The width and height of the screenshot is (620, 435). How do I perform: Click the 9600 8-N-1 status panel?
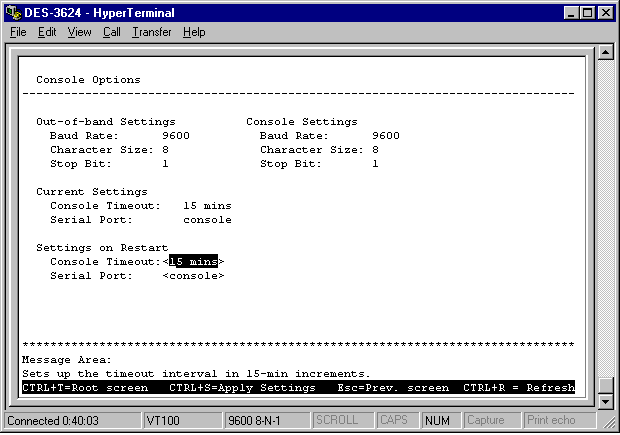click(265, 421)
